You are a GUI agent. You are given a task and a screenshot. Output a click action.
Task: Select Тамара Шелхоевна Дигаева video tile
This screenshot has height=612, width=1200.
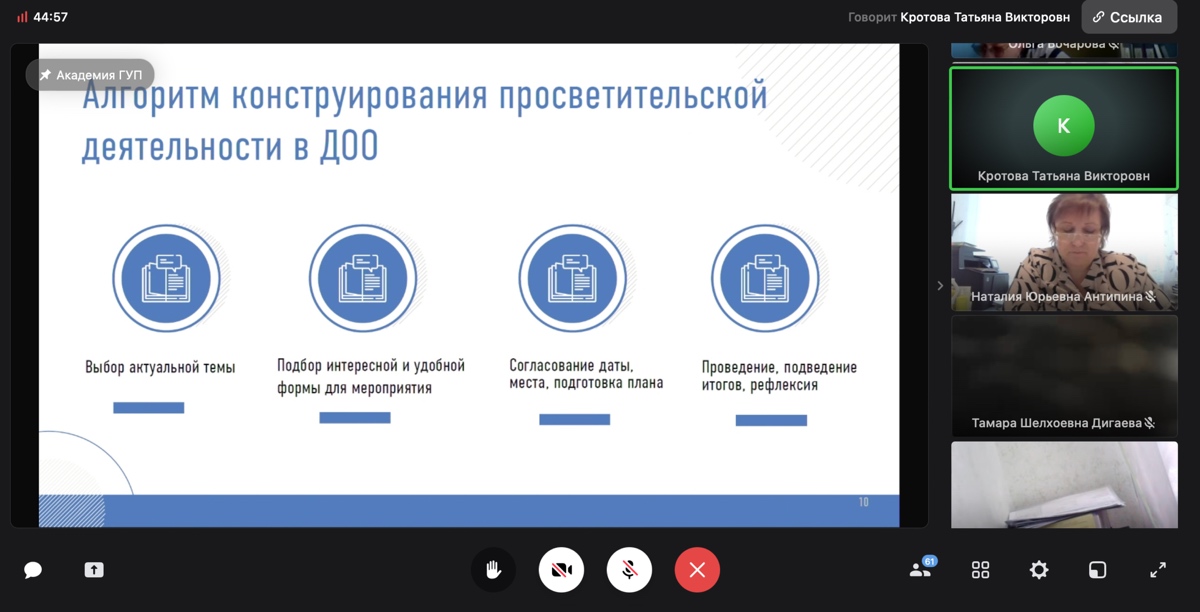pos(1063,376)
